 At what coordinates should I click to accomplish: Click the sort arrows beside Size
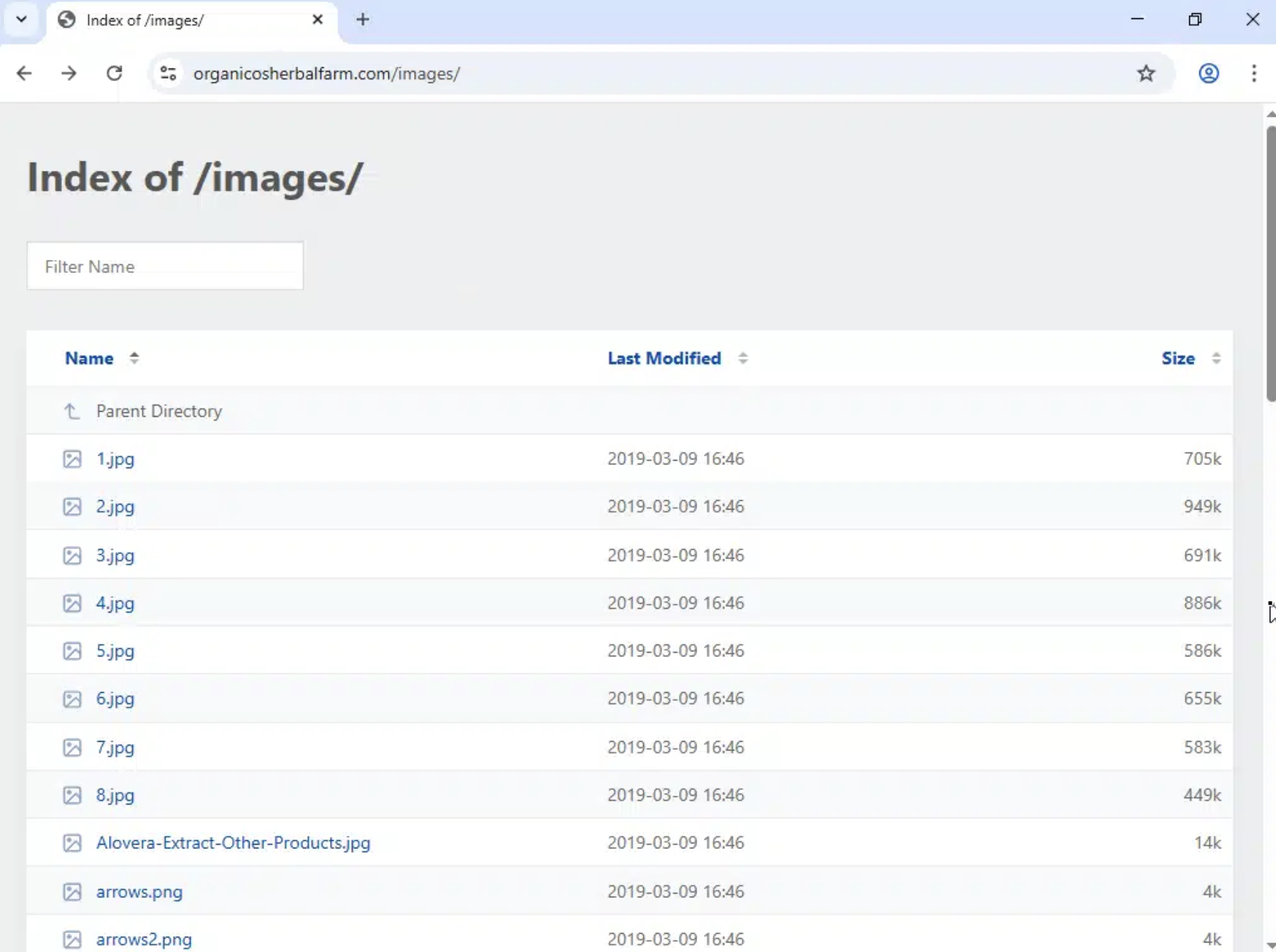[x=1216, y=358]
